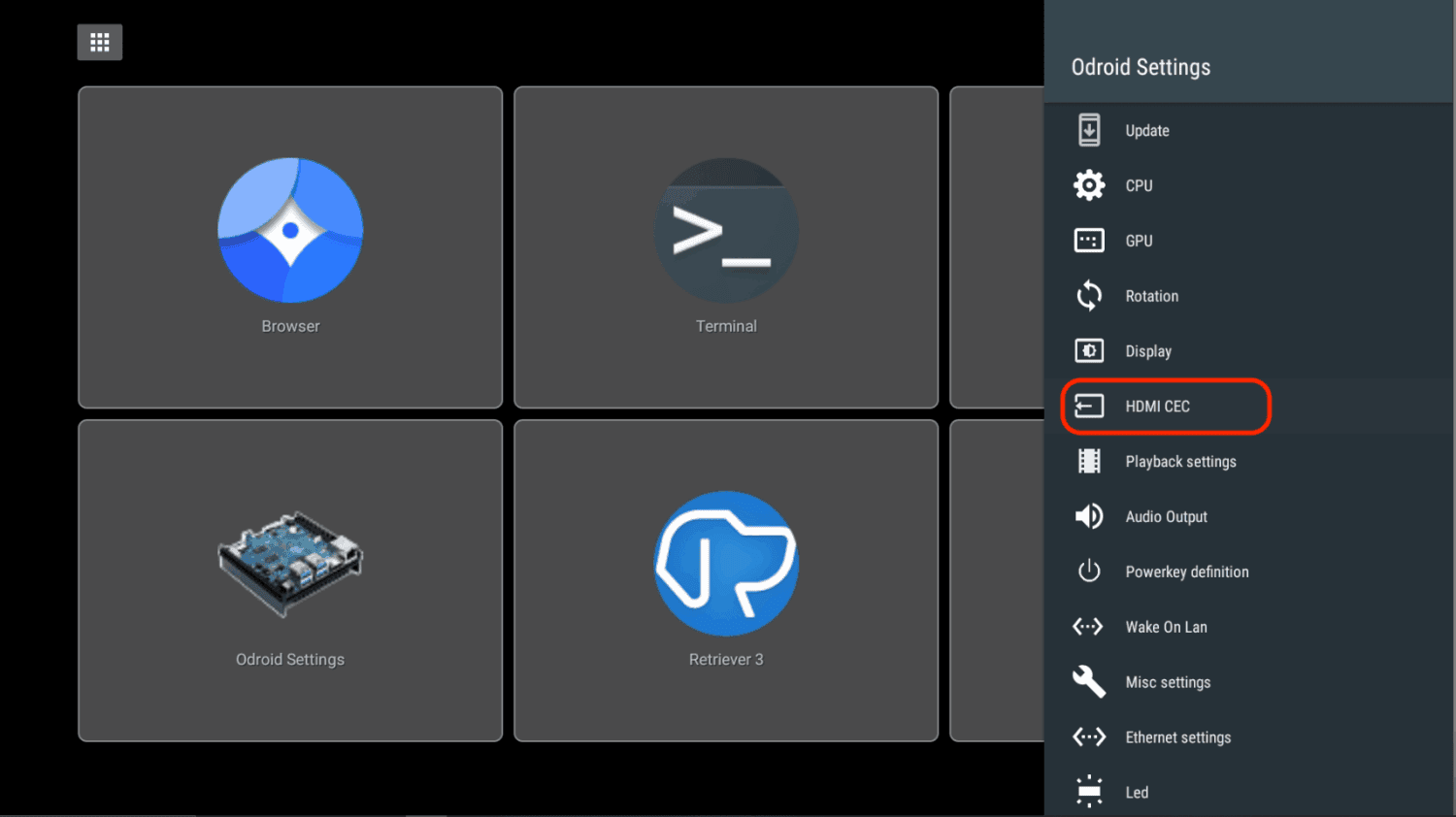Viewport: 1456px width, 817px height.
Task: Open Powerkey definition entry
Action: [1250, 572]
